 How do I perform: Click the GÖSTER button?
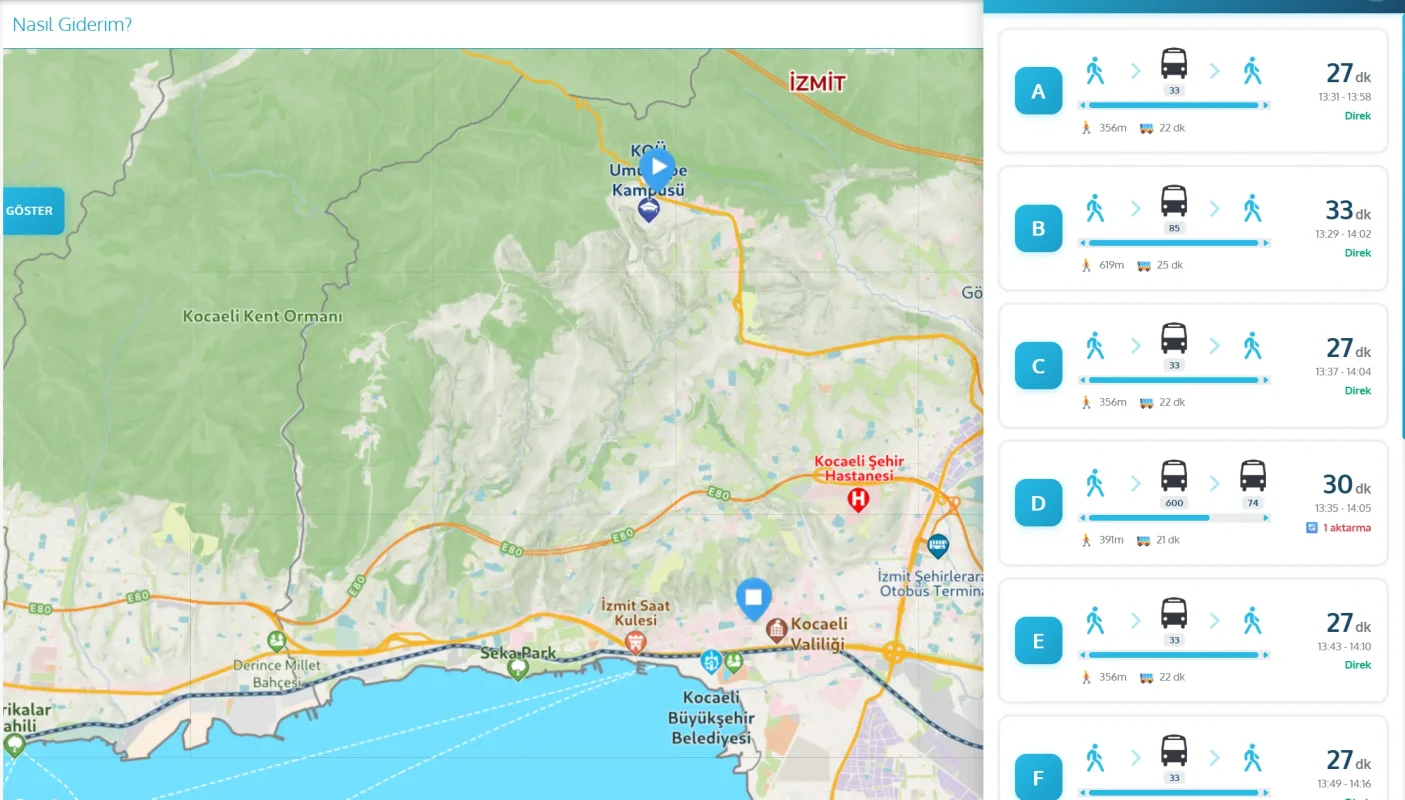pyautogui.click(x=32, y=211)
